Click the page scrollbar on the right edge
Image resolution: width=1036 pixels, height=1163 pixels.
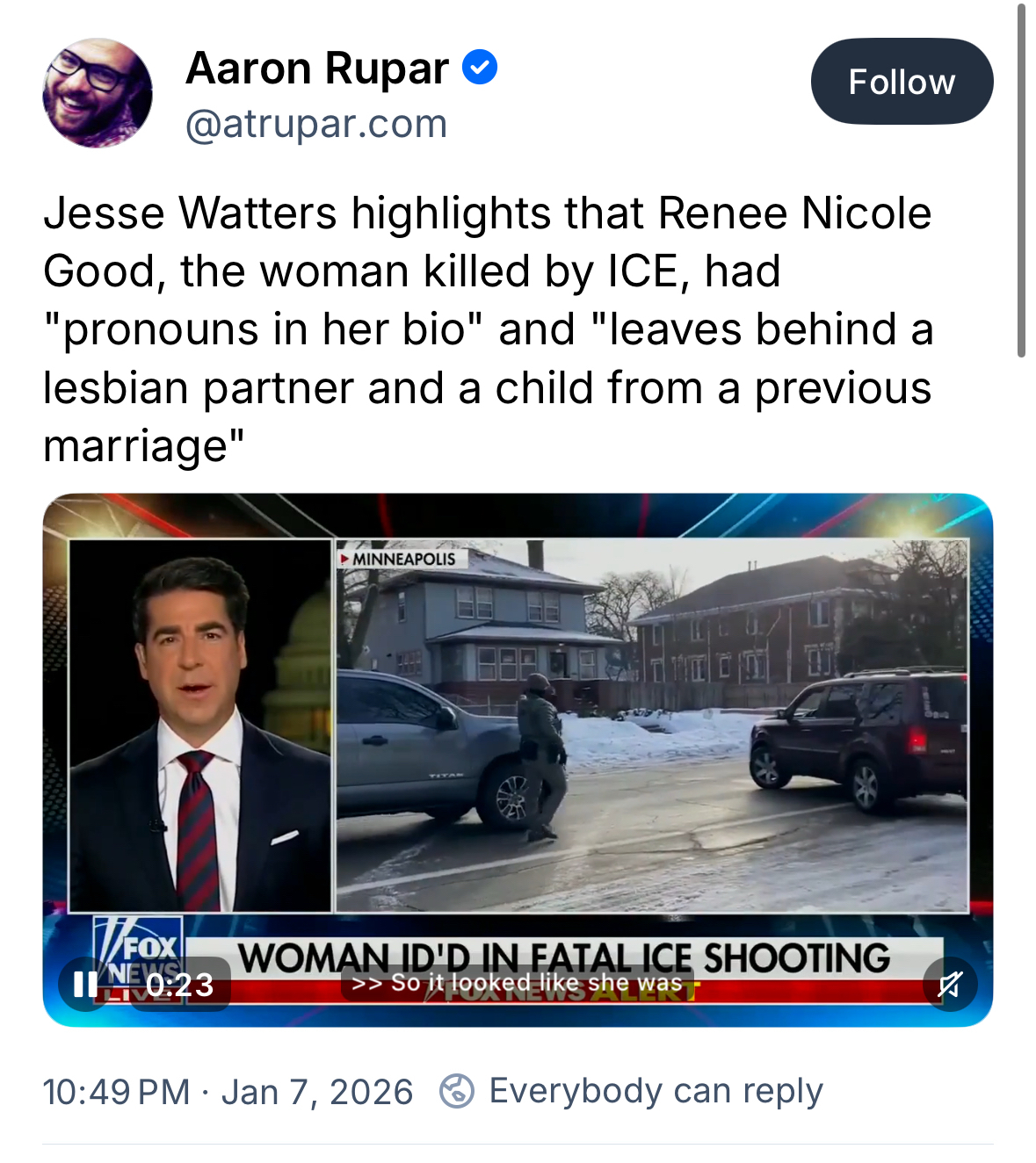[x=1021, y=181]
